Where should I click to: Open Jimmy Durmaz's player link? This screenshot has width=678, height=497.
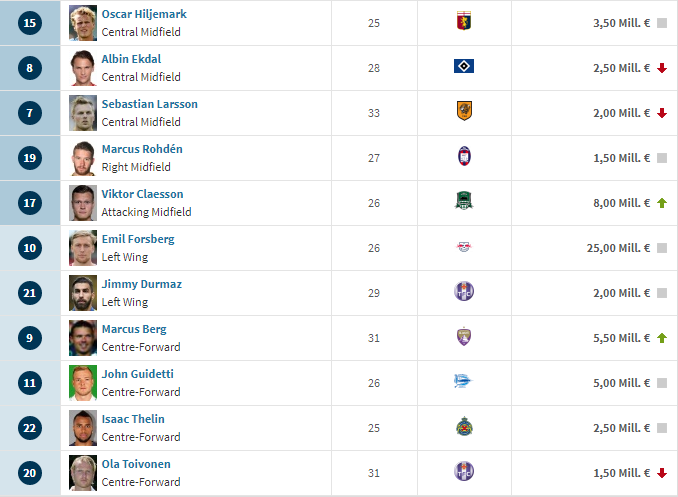point(141,284)
